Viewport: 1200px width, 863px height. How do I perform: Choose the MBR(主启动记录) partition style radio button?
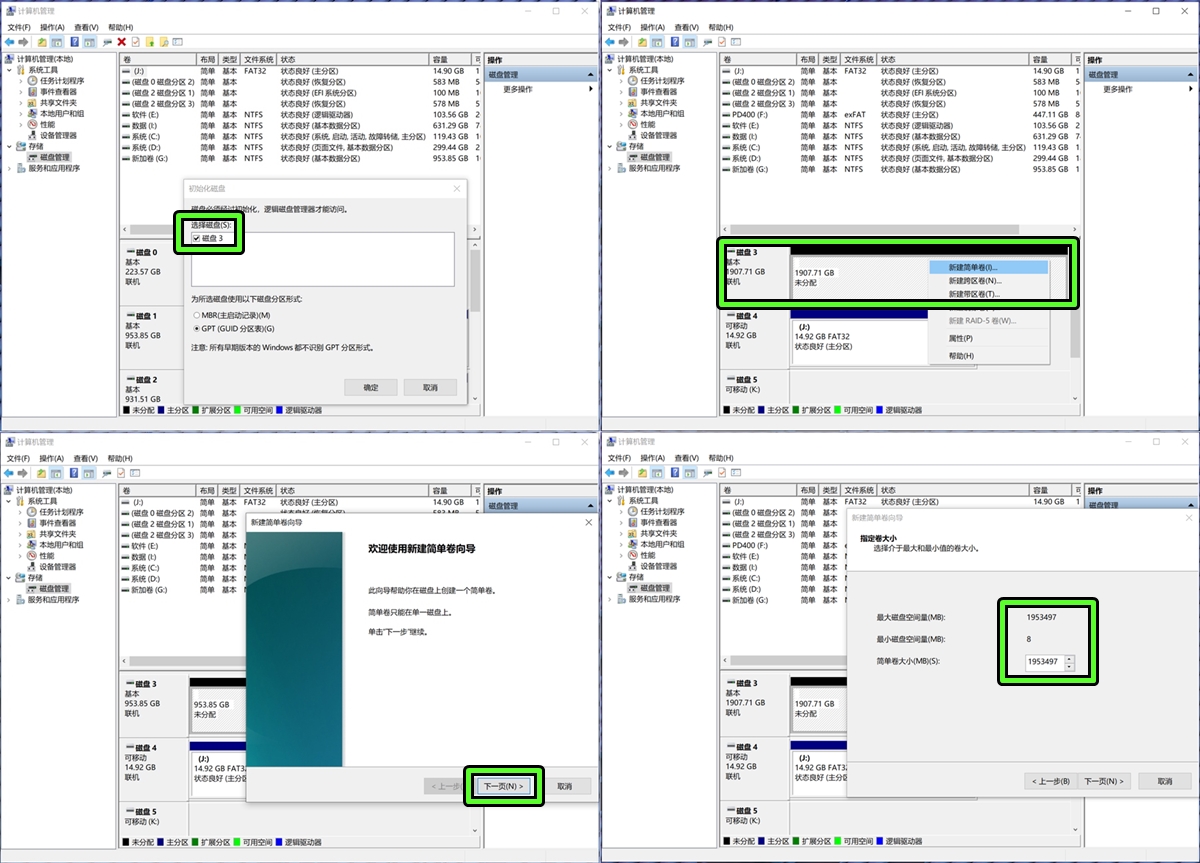[195, 315]
